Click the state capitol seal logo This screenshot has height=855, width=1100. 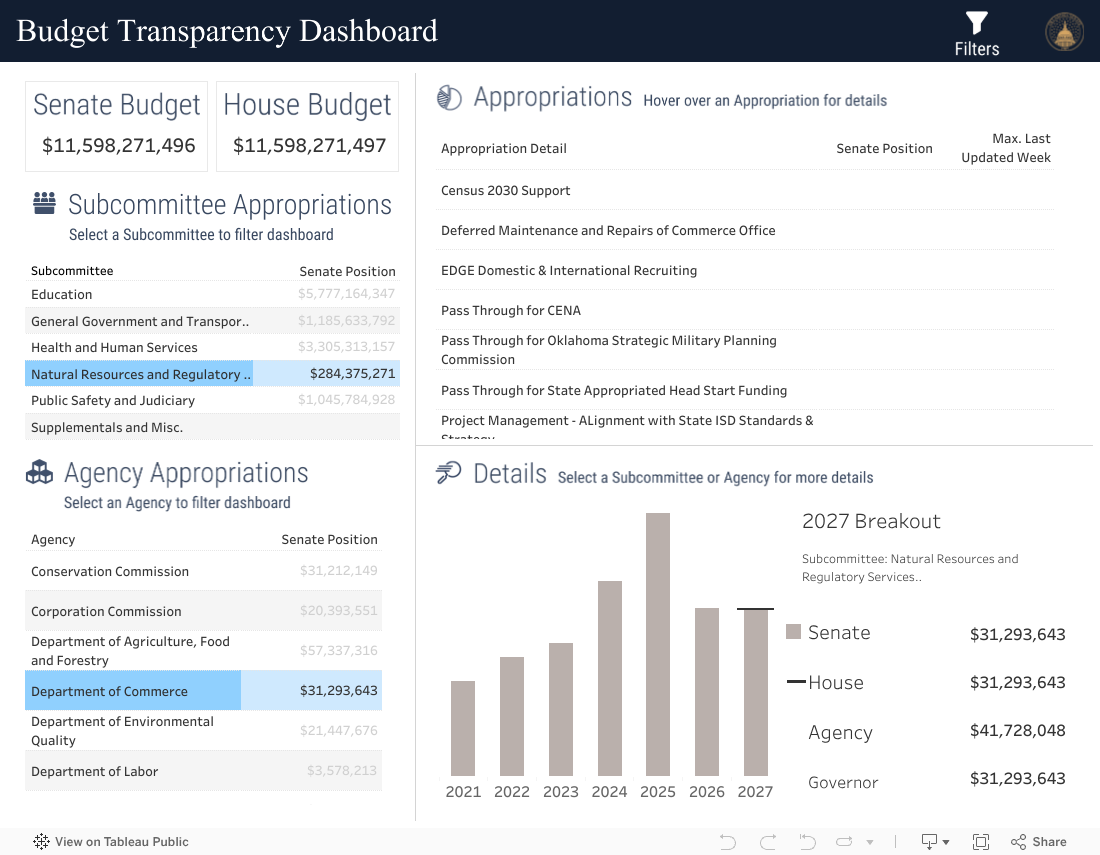pos(1064,31)
